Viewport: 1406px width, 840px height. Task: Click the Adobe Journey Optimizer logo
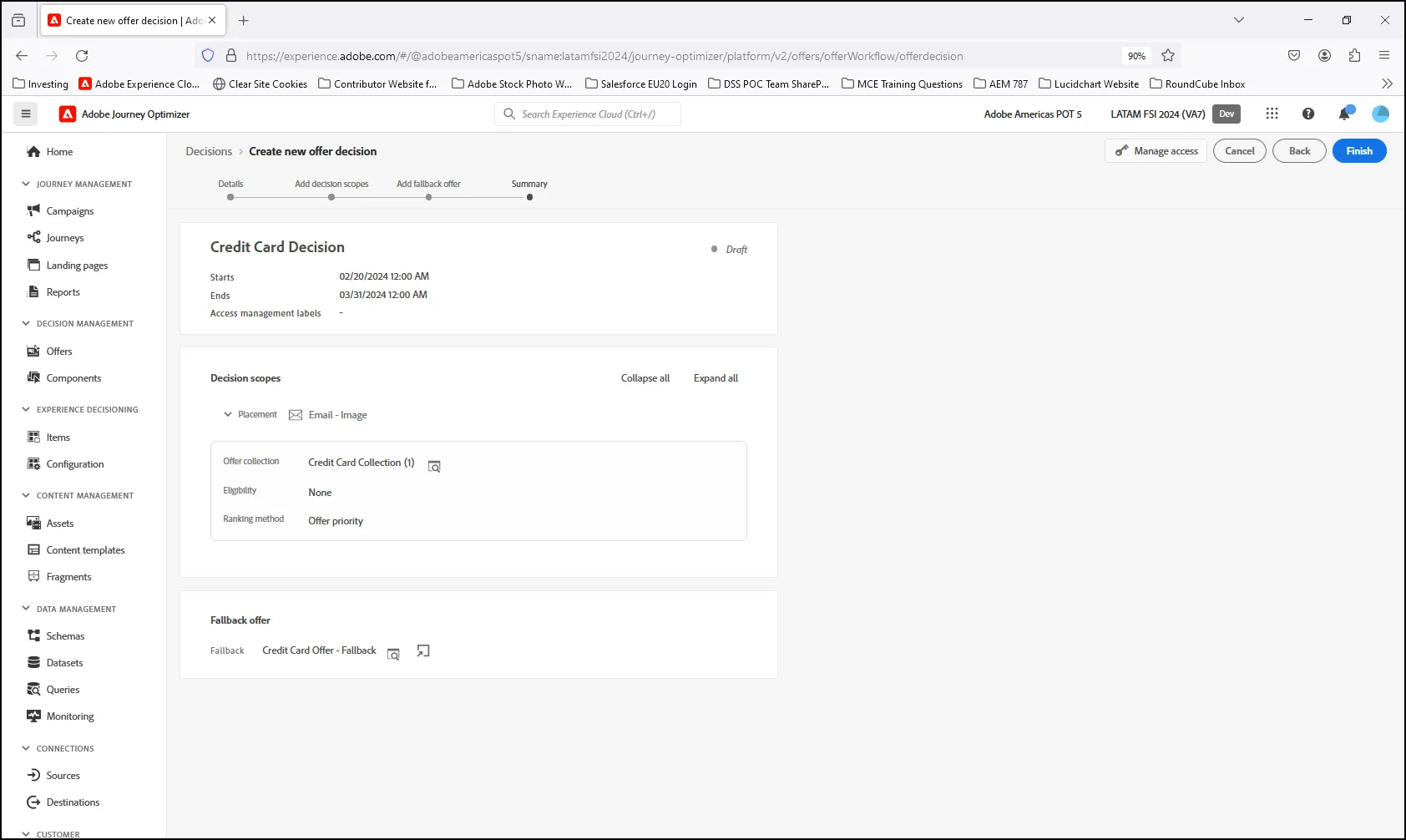(68, 114)
